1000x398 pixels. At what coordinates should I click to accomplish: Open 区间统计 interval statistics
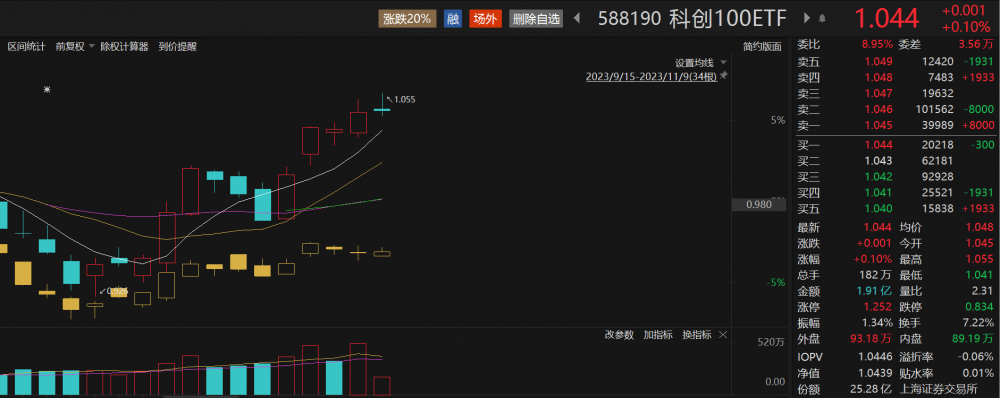point(26,47)
